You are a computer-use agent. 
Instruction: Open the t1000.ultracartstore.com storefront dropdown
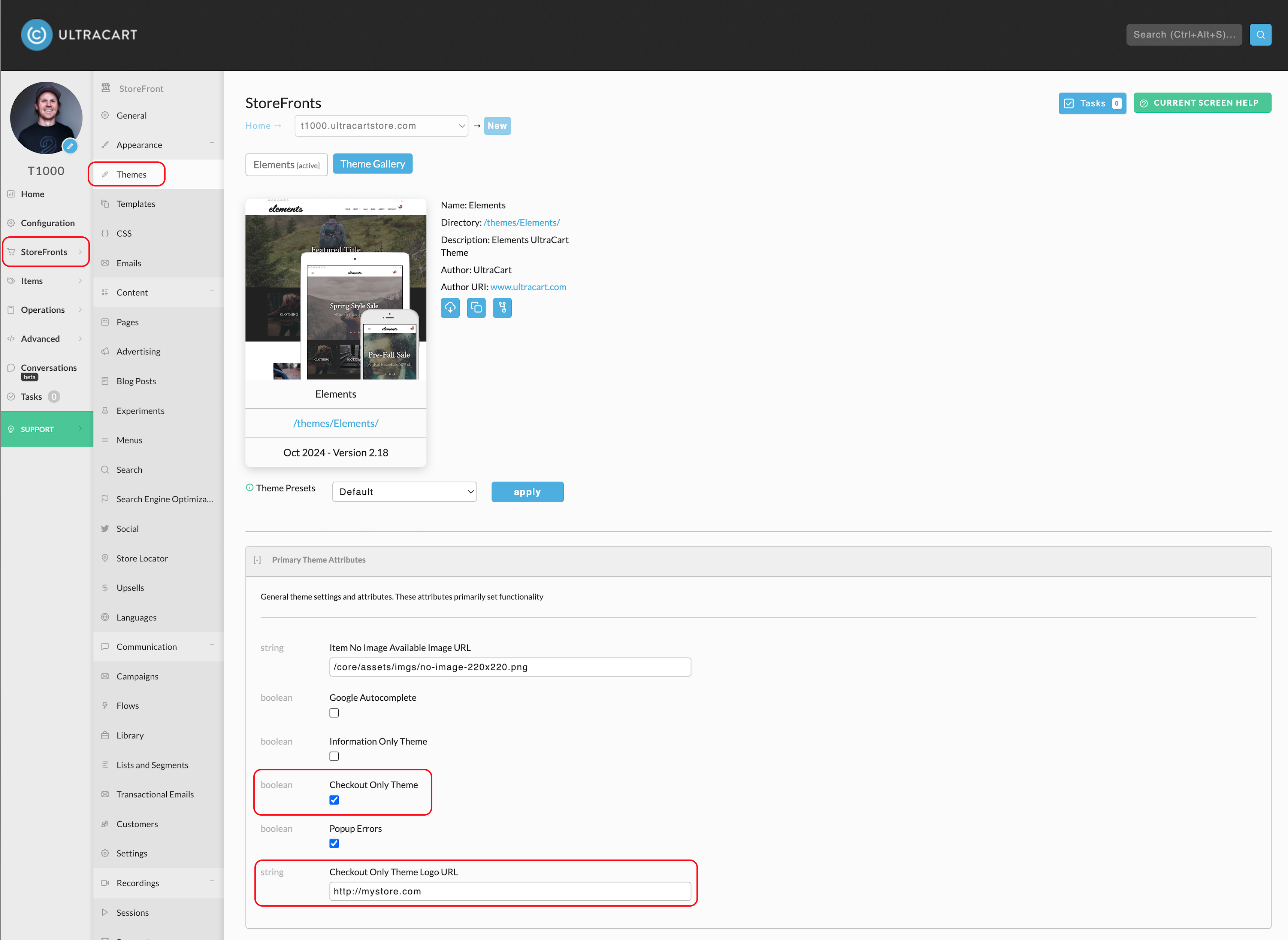click(381, 126)
